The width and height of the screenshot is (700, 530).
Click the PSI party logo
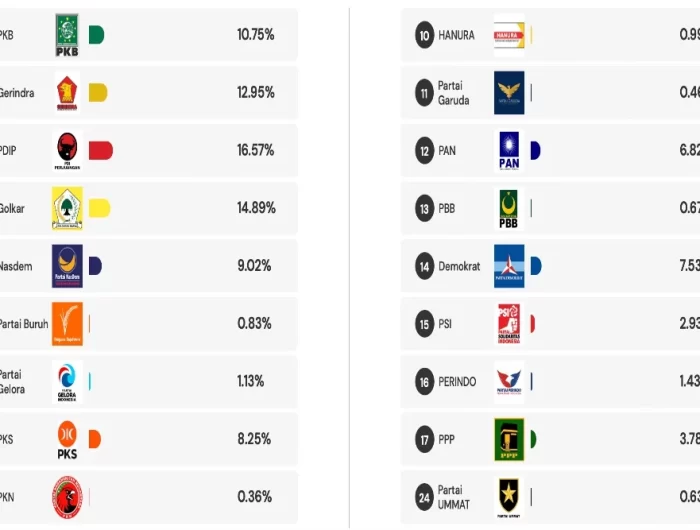tap(509, 324)
